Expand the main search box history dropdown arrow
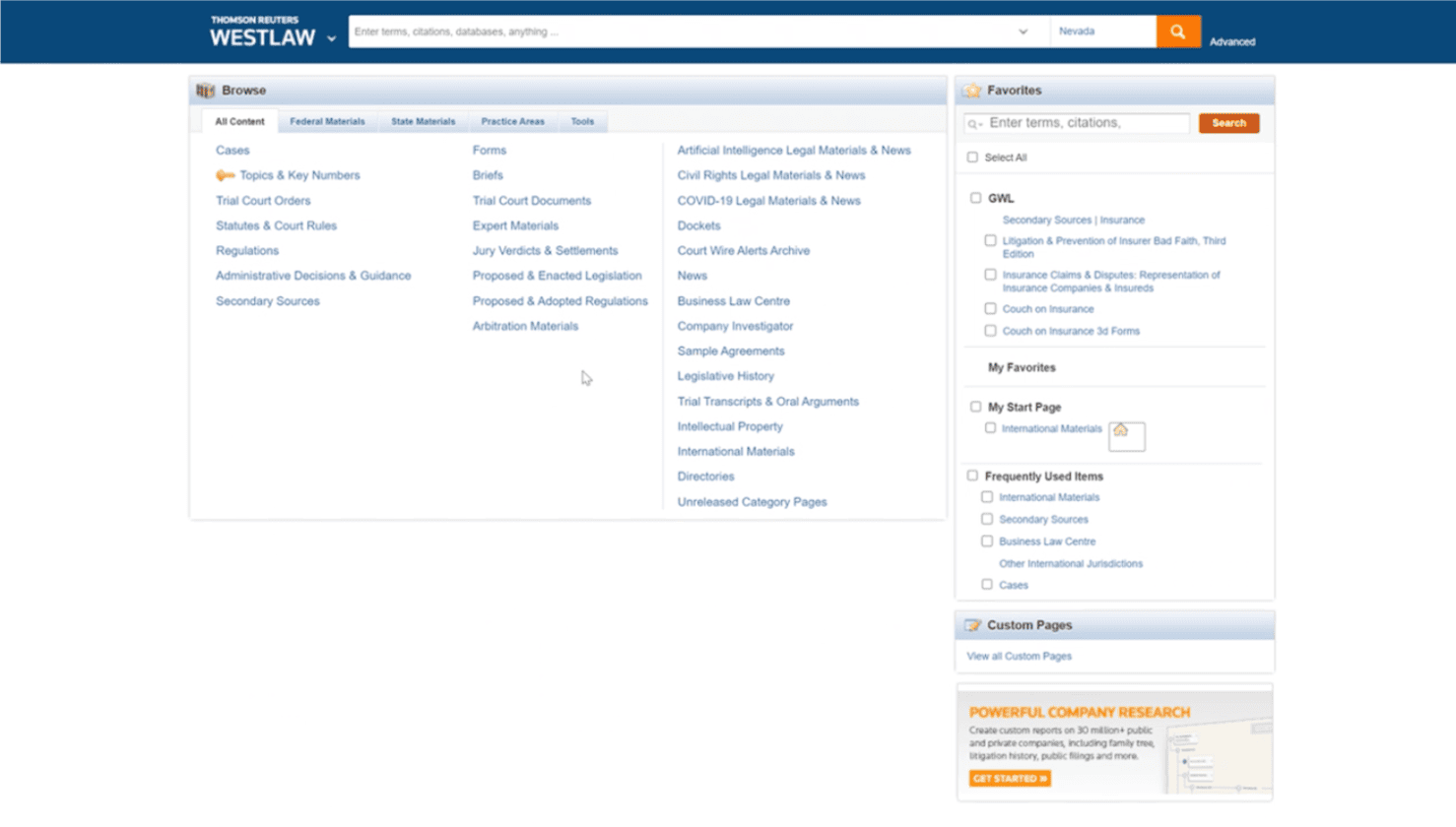The image size is (1456, 827). [x=1023, y=32]
